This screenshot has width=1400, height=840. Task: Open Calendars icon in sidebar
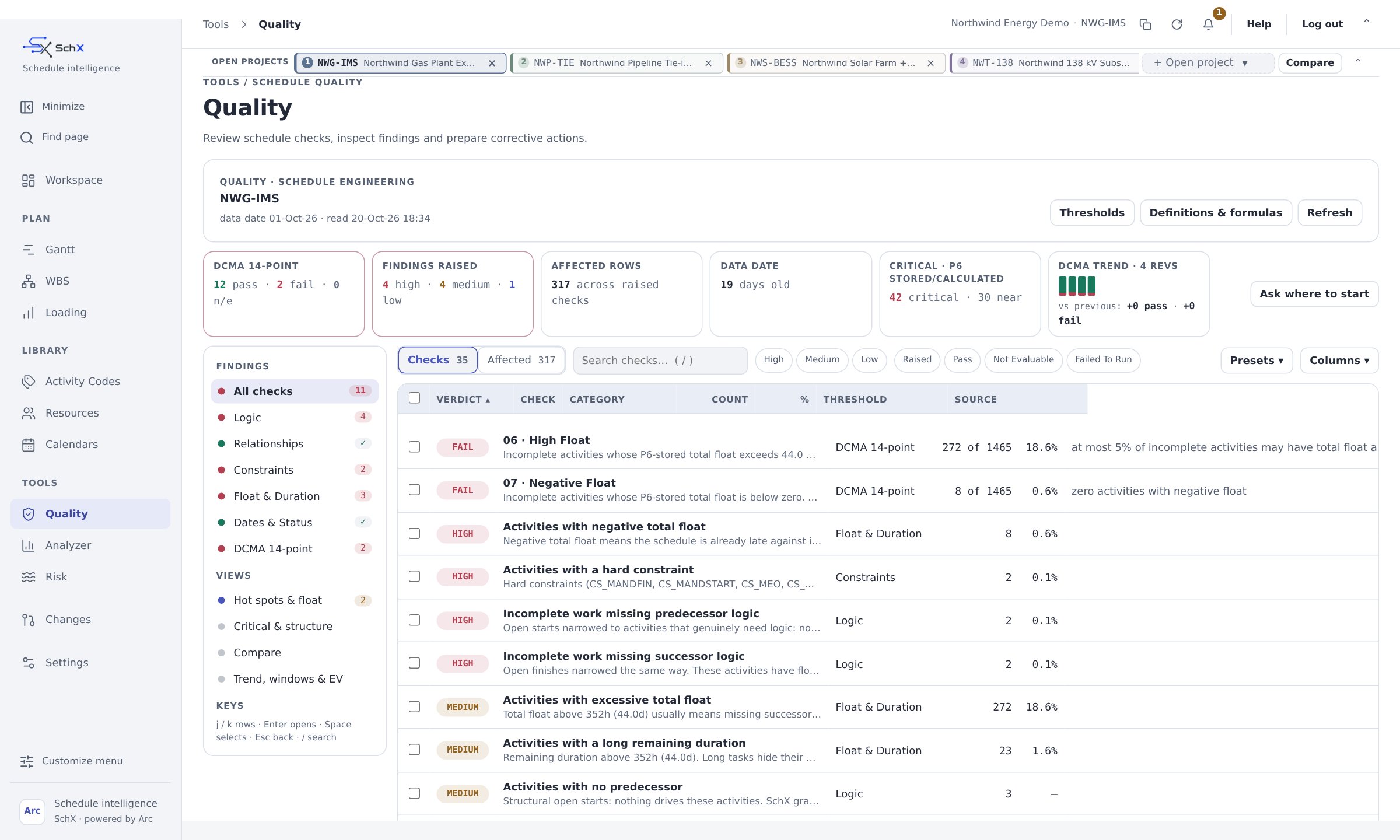click(x=28, y=444)
